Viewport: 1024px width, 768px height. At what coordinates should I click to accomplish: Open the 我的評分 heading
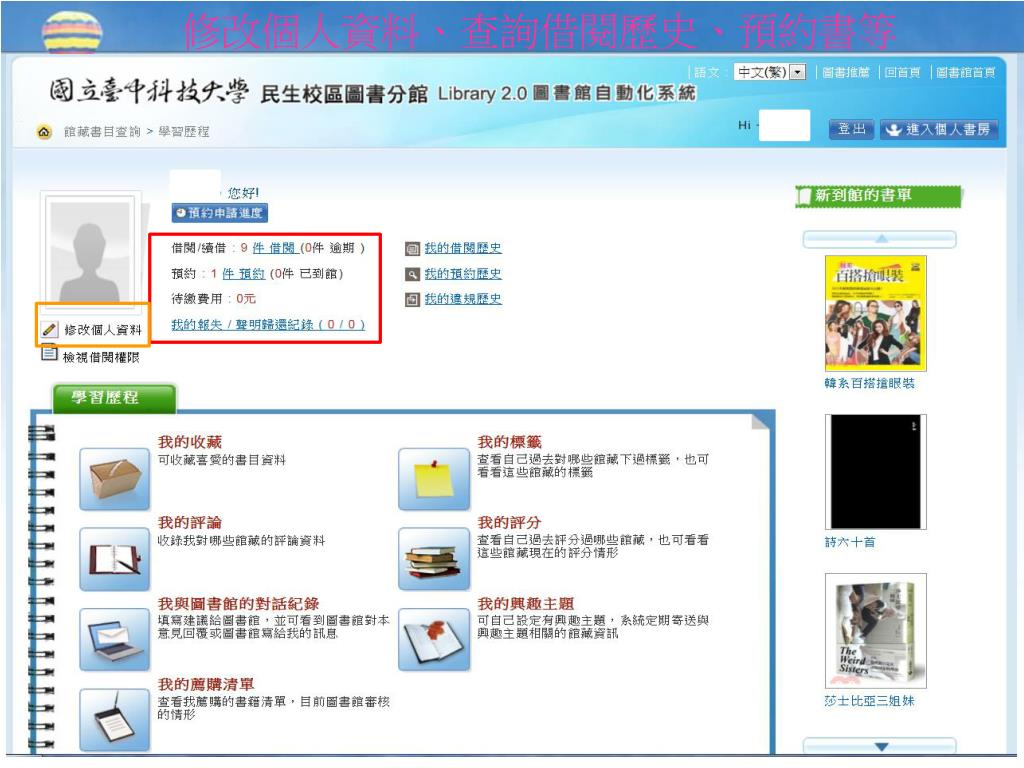[509, 522]
